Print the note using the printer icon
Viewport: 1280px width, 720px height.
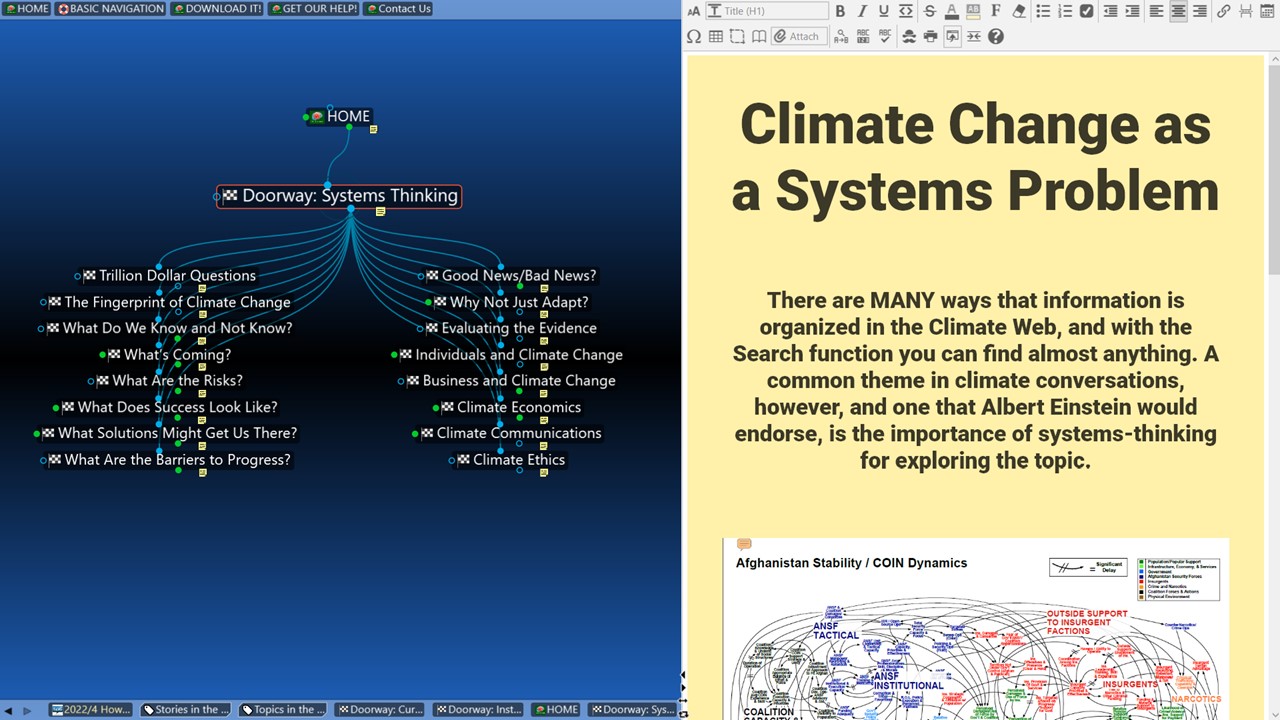930,37
